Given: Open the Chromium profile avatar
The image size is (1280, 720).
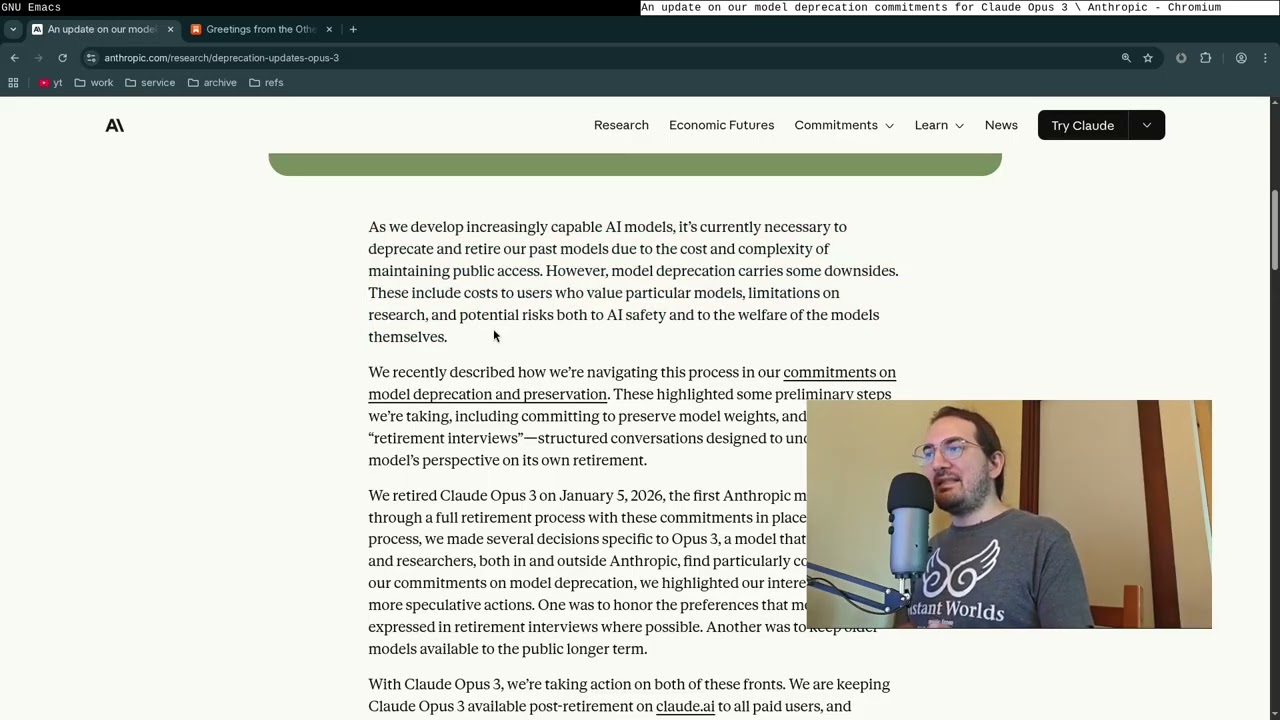Looking at the screenshot, I should coord(1241,58).
